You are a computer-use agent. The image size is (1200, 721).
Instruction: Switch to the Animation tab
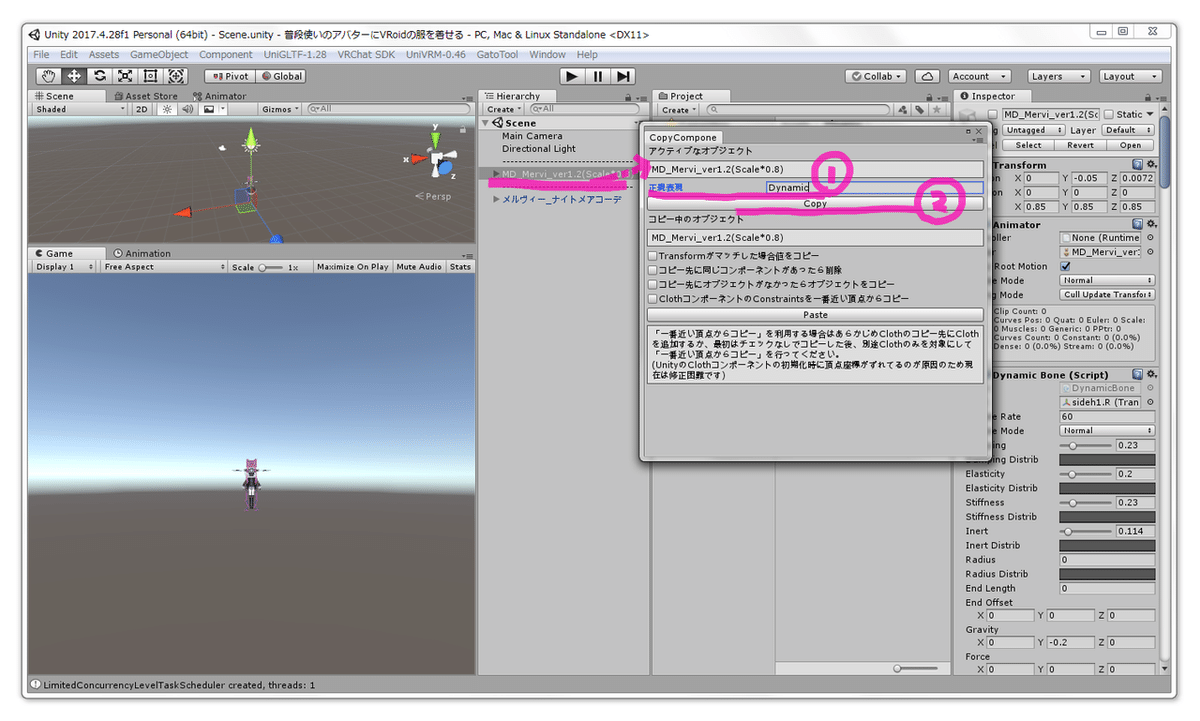(142, 253)
